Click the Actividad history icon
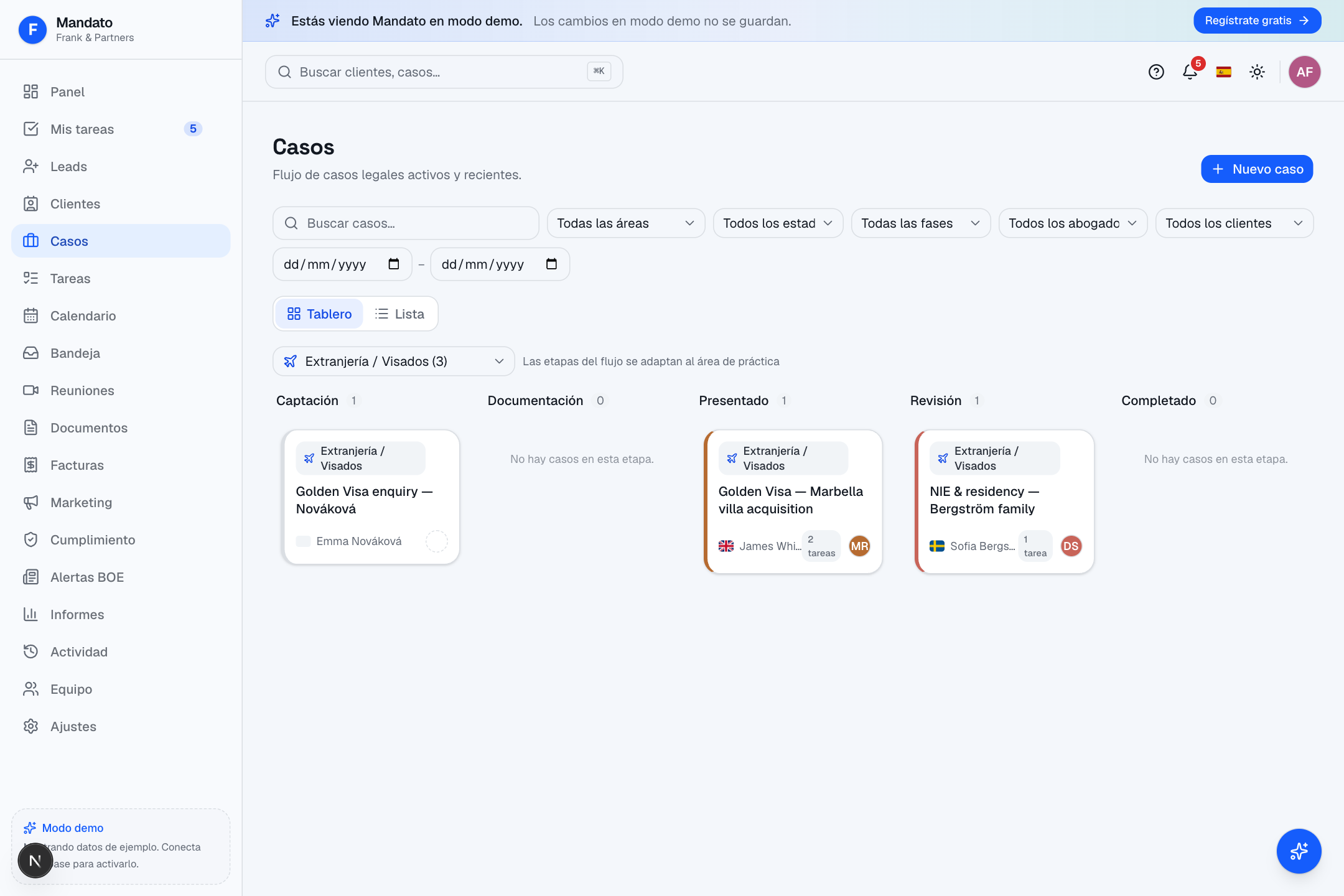The width and height of the screenshot is (1344, 896). click(30, 651)
